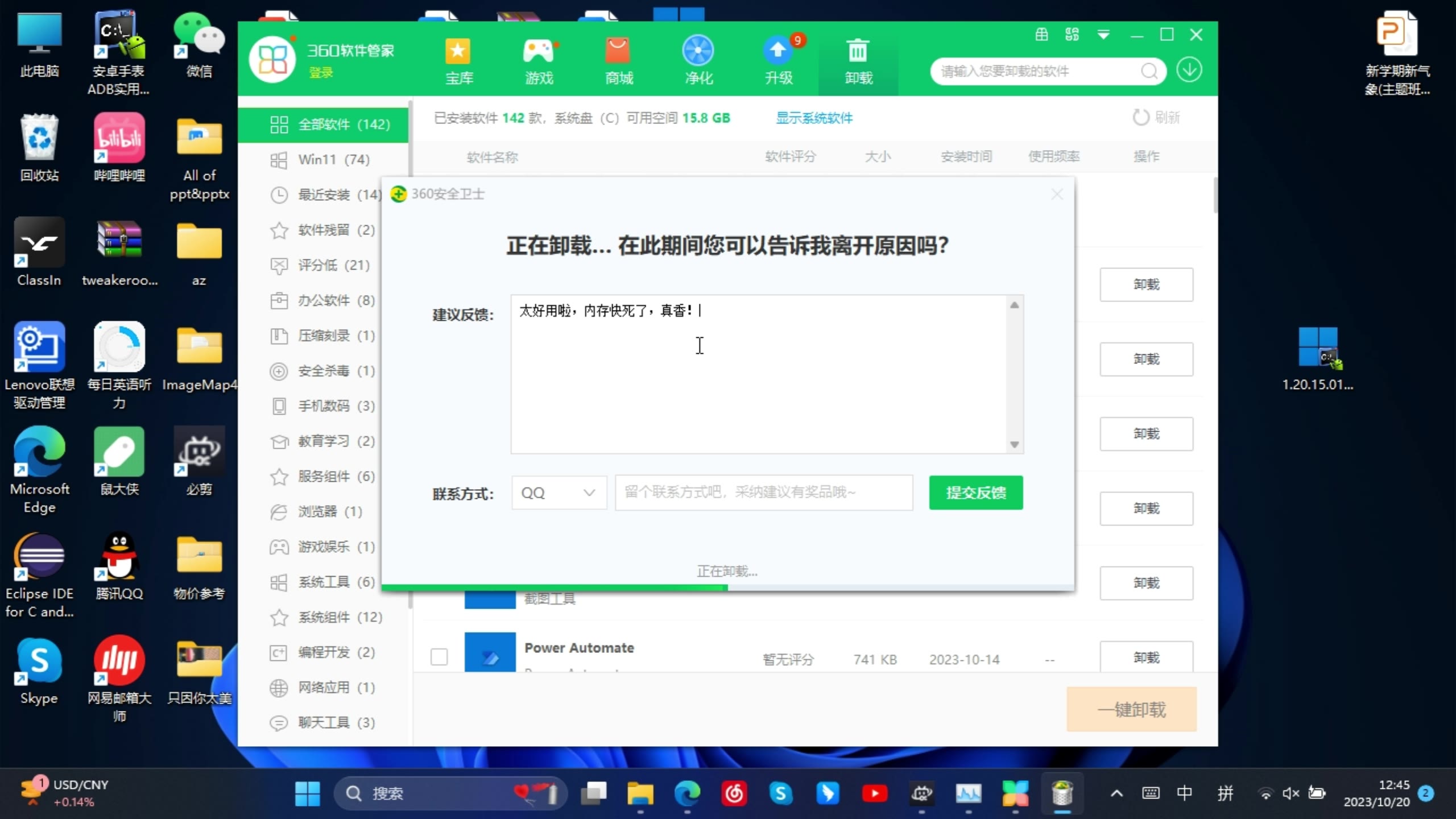Open the title bar skin/apps icon
The height and width of the screenshot is (819, 1456).
click(x=1072, y=35)
